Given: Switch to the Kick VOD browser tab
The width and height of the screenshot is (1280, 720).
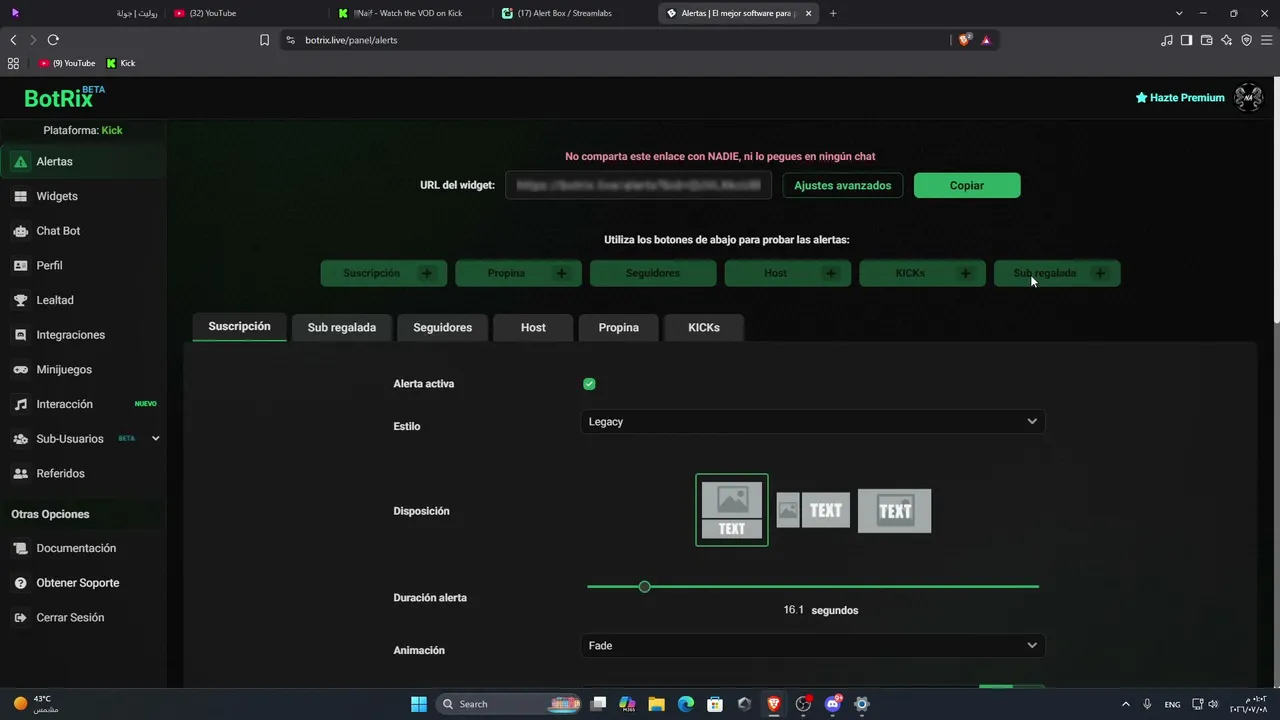Looking at the screenshot, I should click(x=410, y=13).
